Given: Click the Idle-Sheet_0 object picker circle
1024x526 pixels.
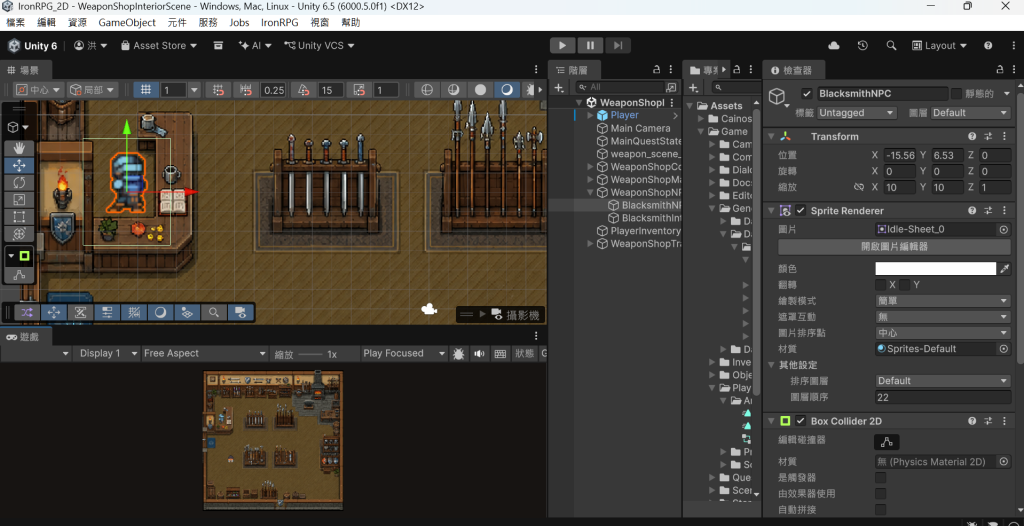Looking at the screenshot, I should (1004, 229).
